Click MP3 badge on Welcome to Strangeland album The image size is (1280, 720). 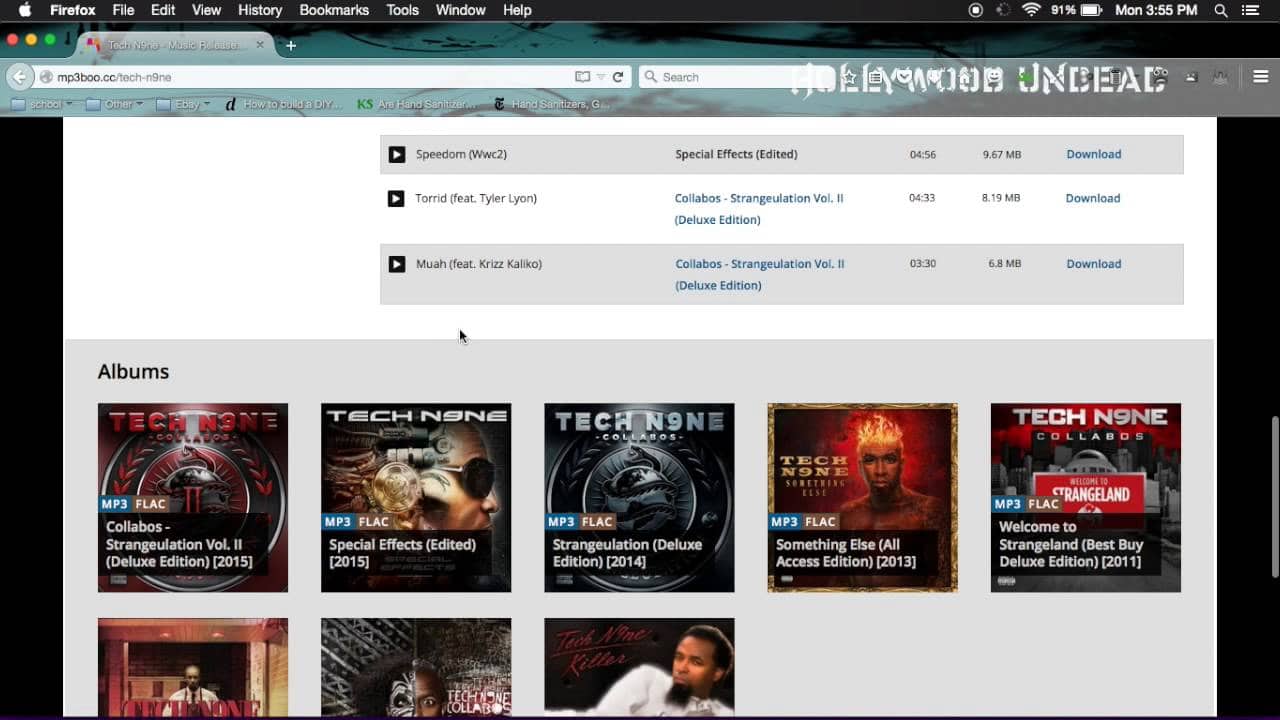pyautogui.click(x=1008, y=504)
